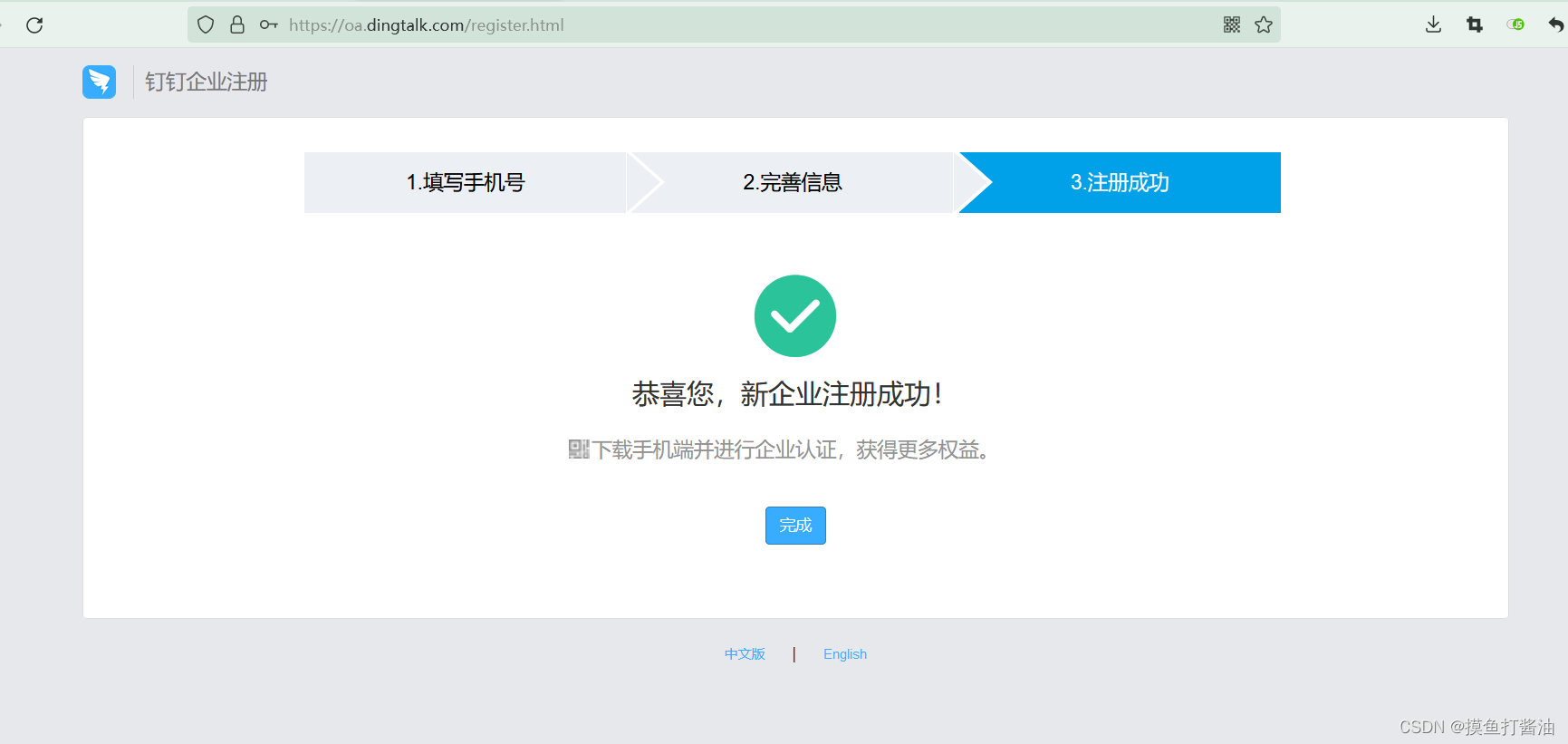
Task: Select step 1.填写手机号
Action: [x=466, y=182]
